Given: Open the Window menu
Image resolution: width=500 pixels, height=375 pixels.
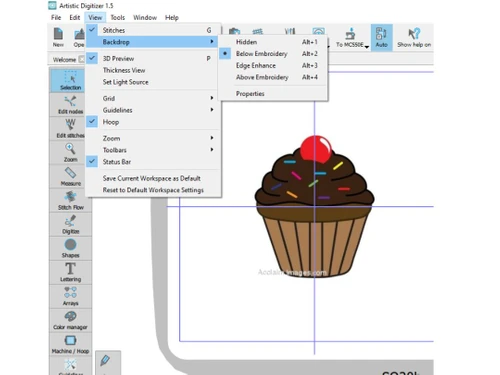Looking at the screenshot, I should [x=145, y=17].
